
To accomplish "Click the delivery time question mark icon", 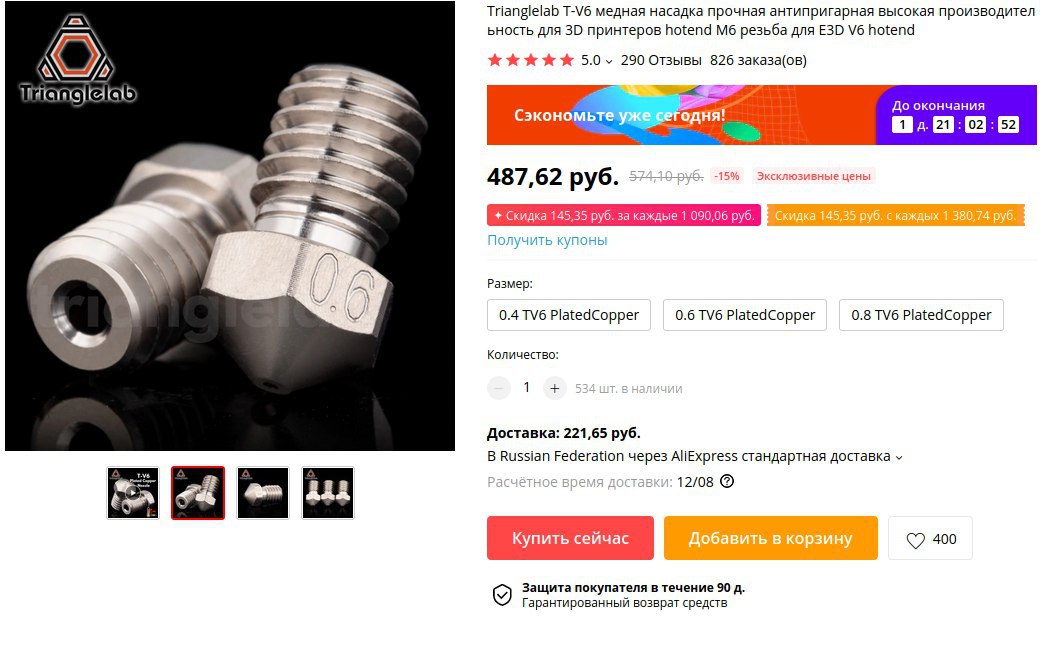I will coord(727,481).
